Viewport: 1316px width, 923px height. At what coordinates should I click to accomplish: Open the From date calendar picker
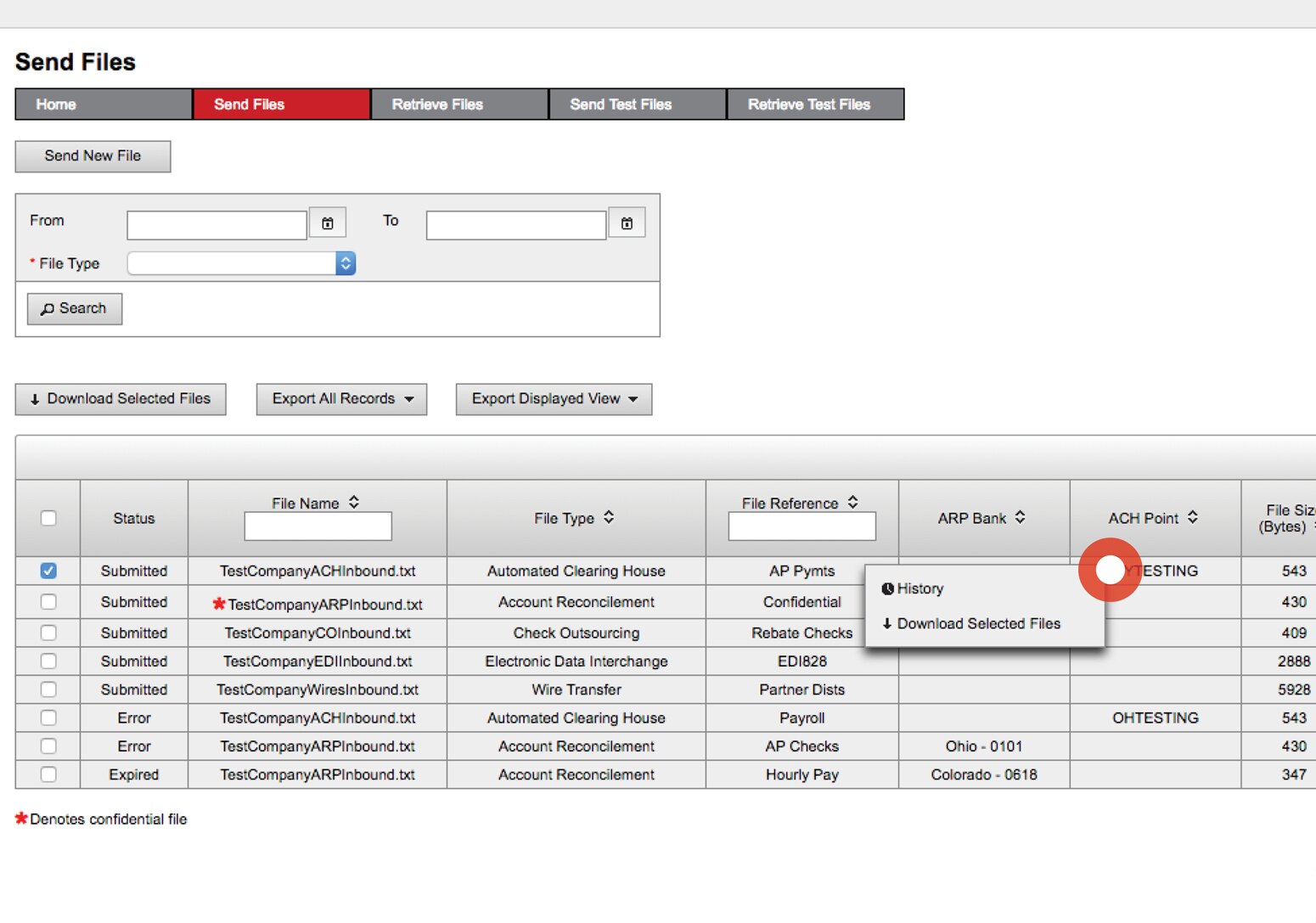tap(328, 222)
